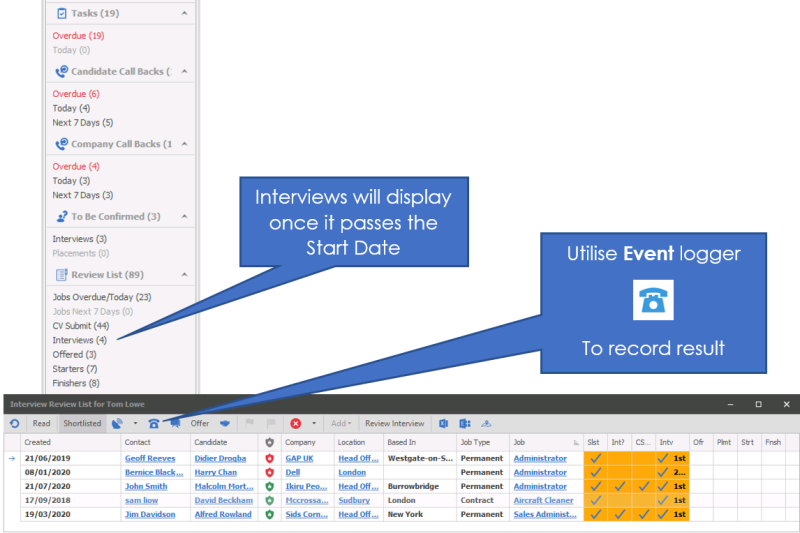The width and height of the screenshot is (800, 533).
Task: Toggle Slst checkmark in Geoff Reeves row
Action: pyautogui.click(x=596, y=458)
